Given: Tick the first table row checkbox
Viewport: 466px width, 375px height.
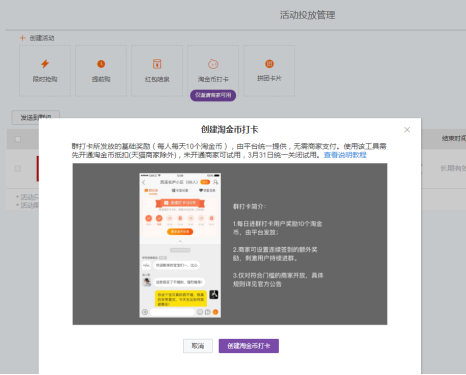Looking at the screenshot, I should coord(18,169).
